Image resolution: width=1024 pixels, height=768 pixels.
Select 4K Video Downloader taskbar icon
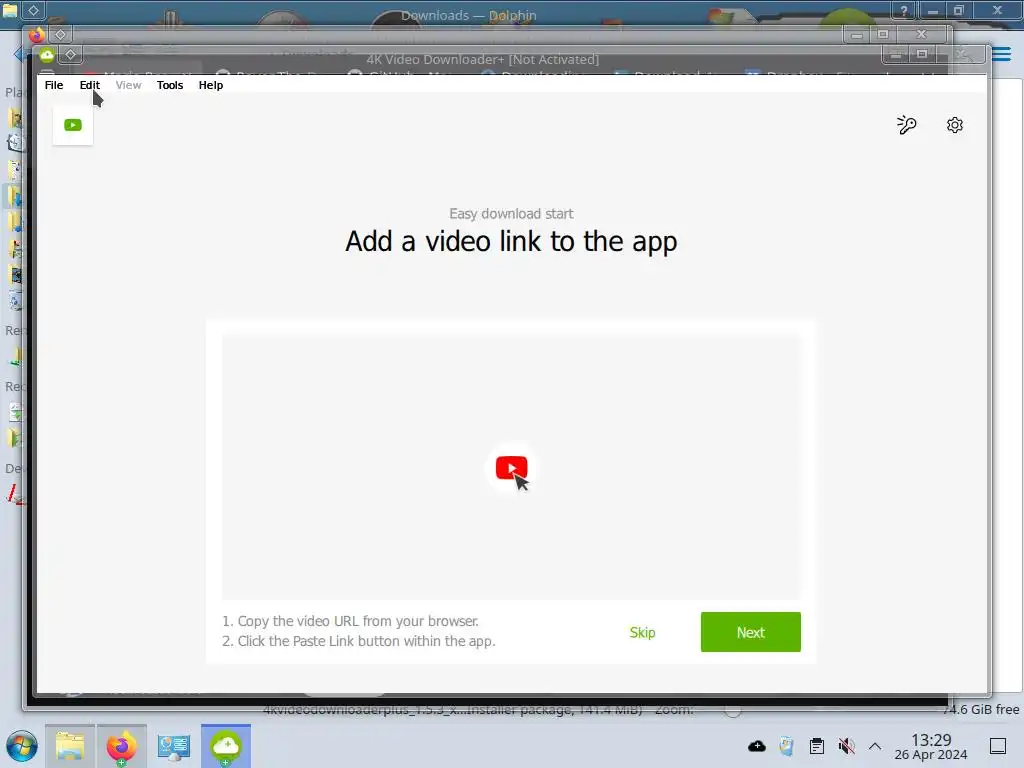pos(226,746)
